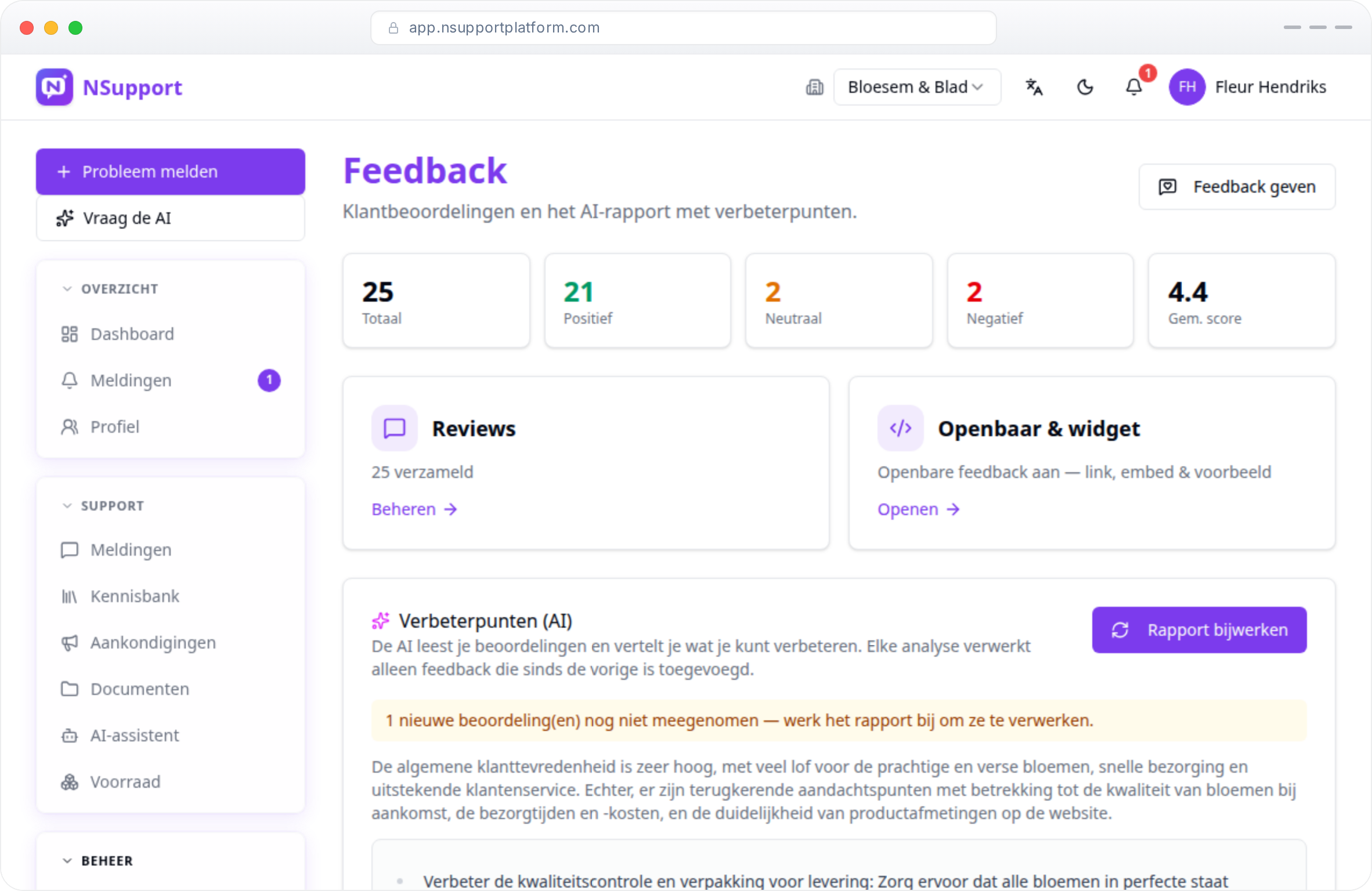Click the red notification count badge
This screenshot has height=891, width=1372.
[x=1147, y=73]
